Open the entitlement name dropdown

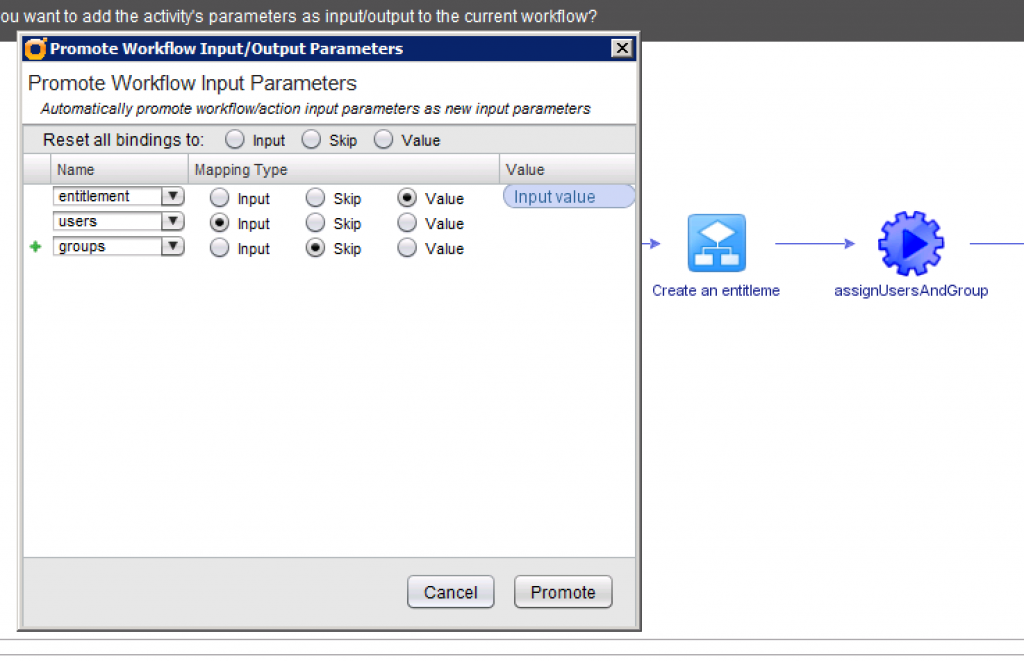pyautogui.click(x=172, y=197)
